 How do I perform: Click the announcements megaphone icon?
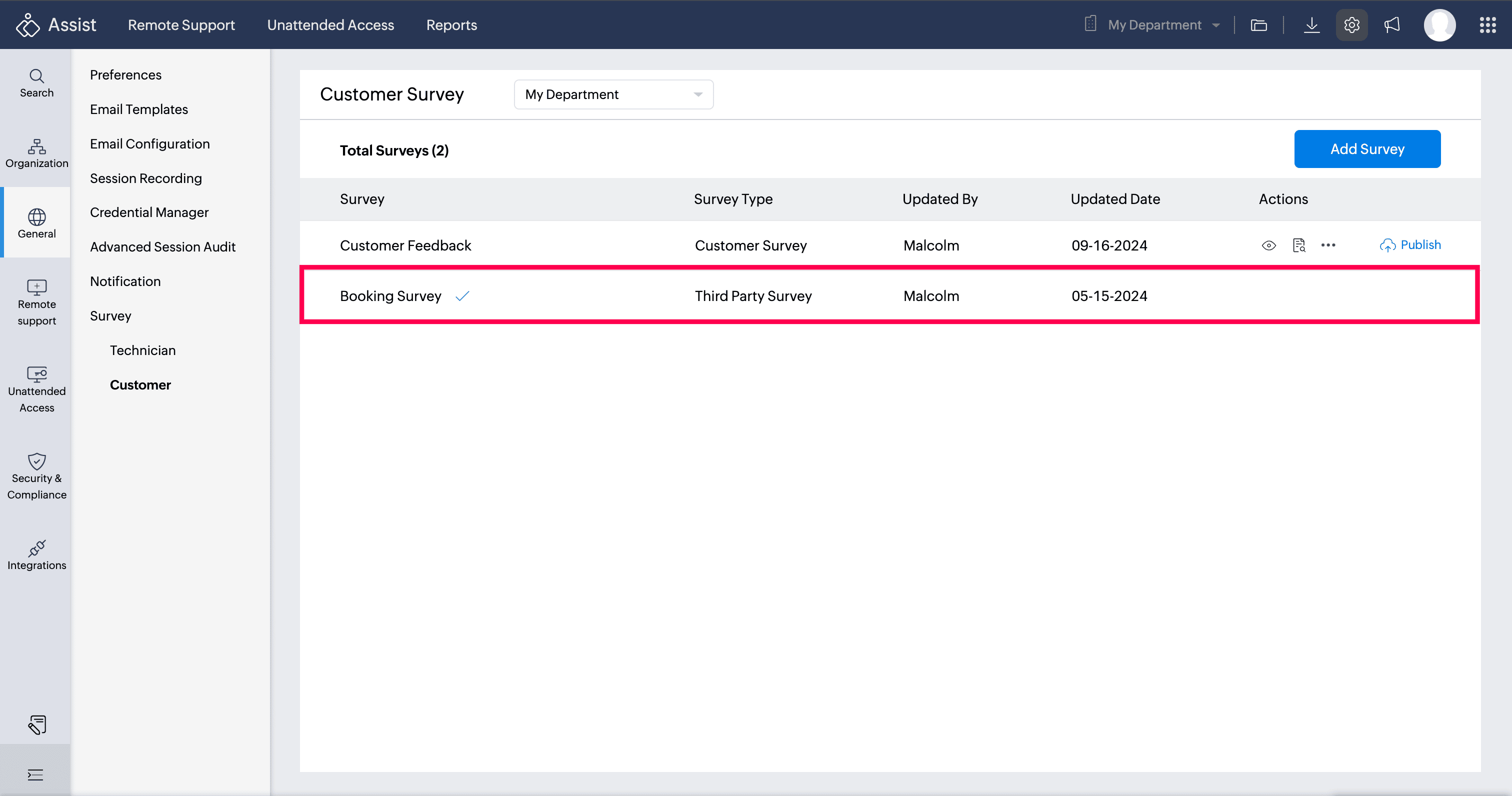coord(1391,24)
